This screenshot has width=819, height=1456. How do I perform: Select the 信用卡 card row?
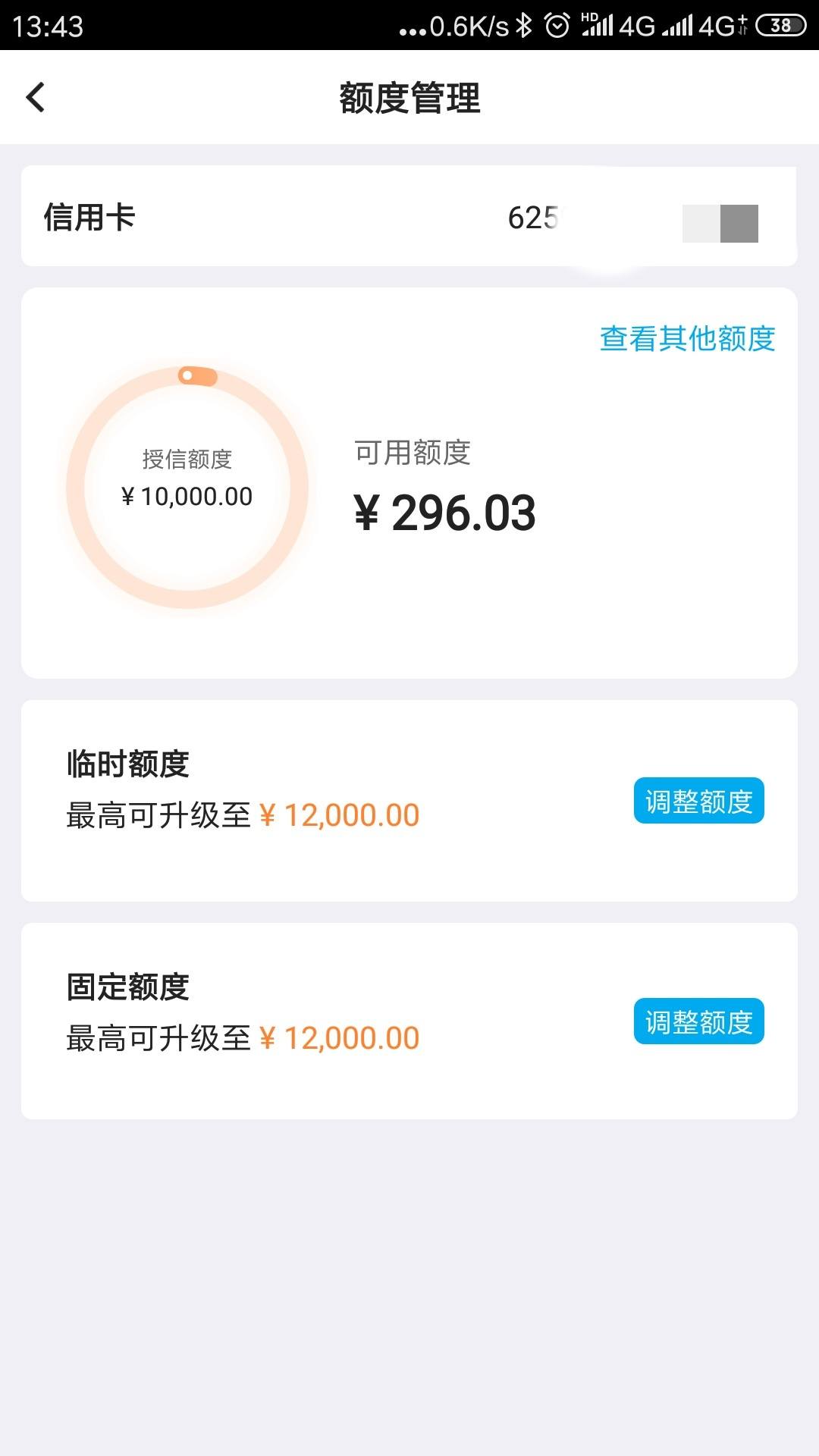409,216
